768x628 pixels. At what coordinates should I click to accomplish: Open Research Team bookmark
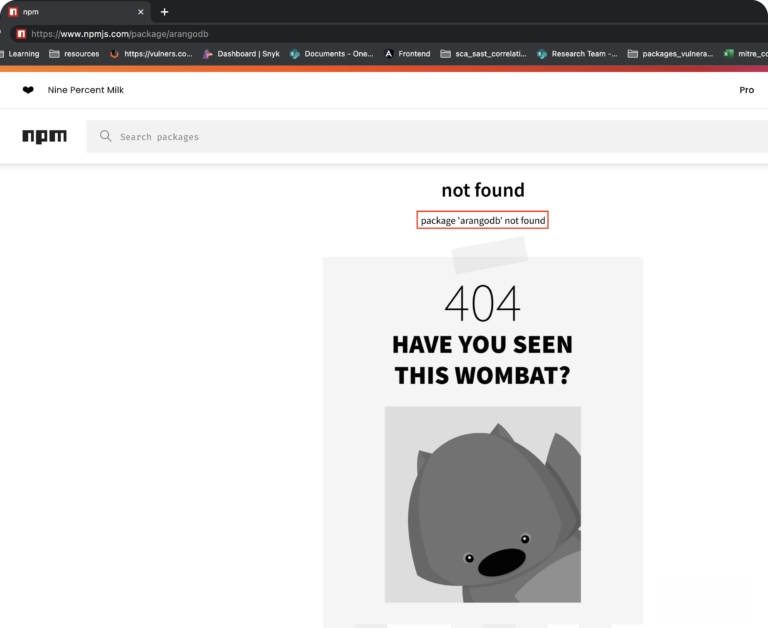(577, 54)
